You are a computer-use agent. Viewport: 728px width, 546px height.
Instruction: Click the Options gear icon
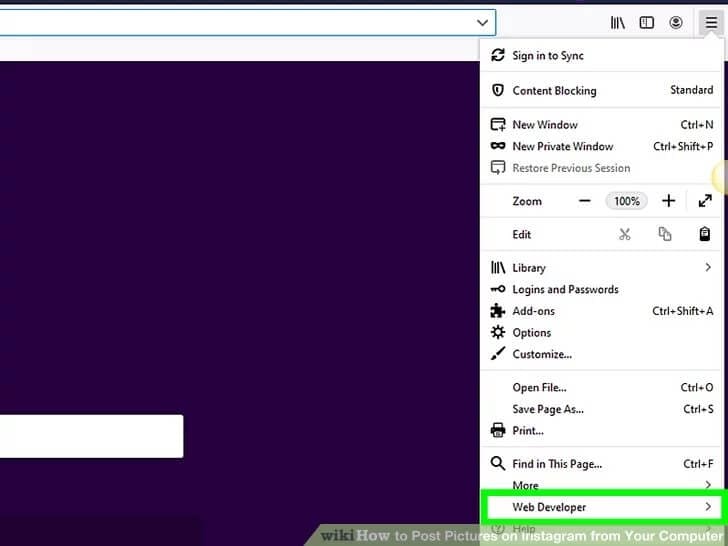pos(498,332)
